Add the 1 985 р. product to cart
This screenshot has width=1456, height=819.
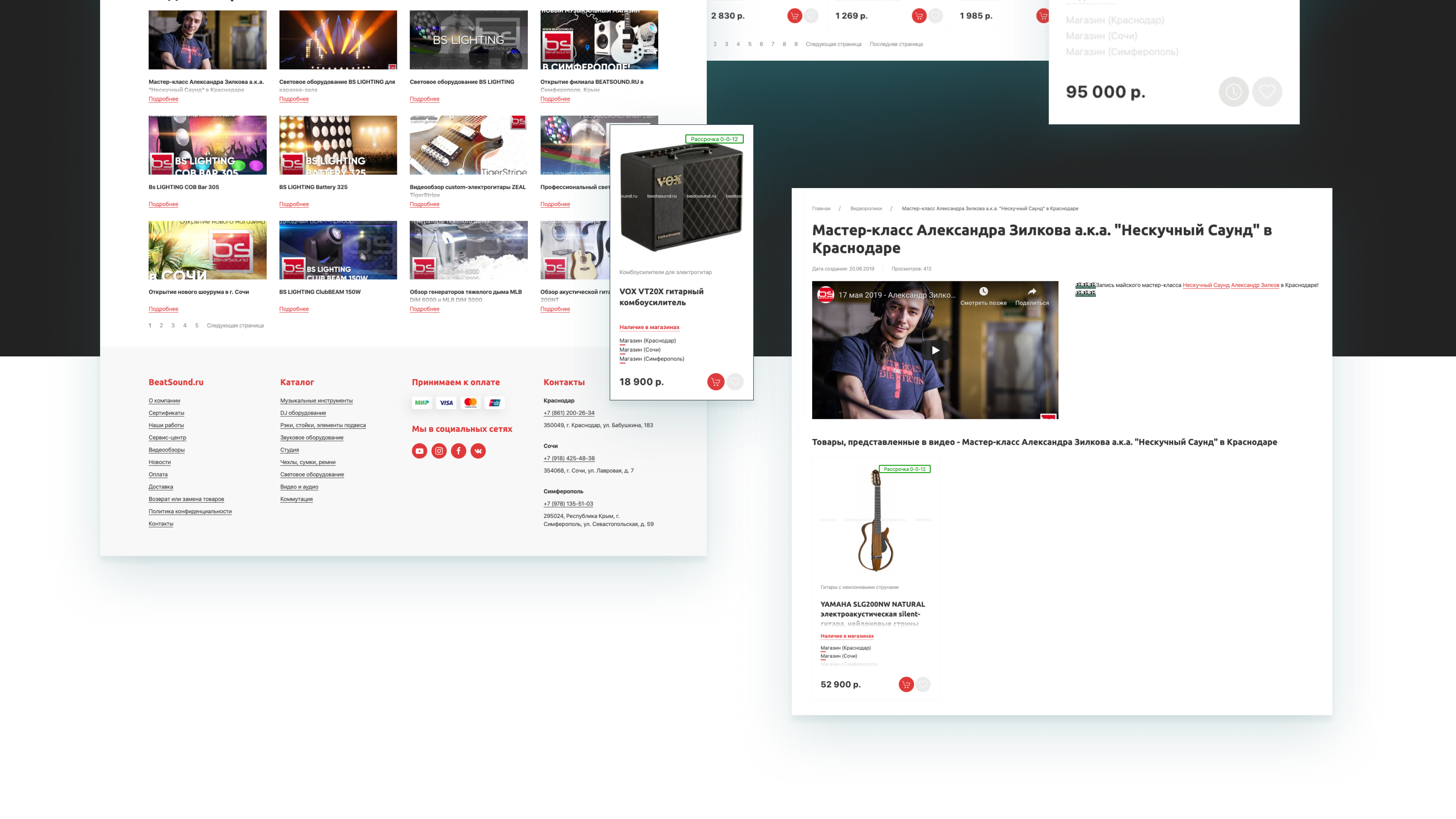point(1043,16)
